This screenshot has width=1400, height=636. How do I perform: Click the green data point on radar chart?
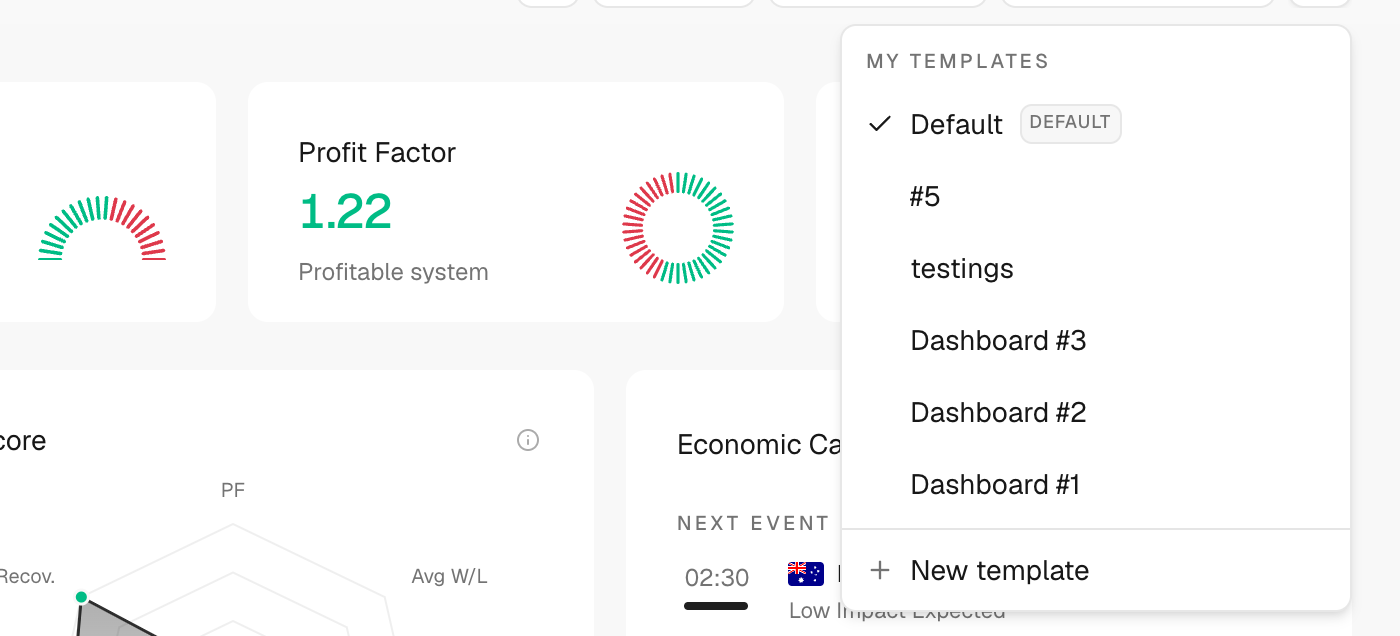[82, 597]
